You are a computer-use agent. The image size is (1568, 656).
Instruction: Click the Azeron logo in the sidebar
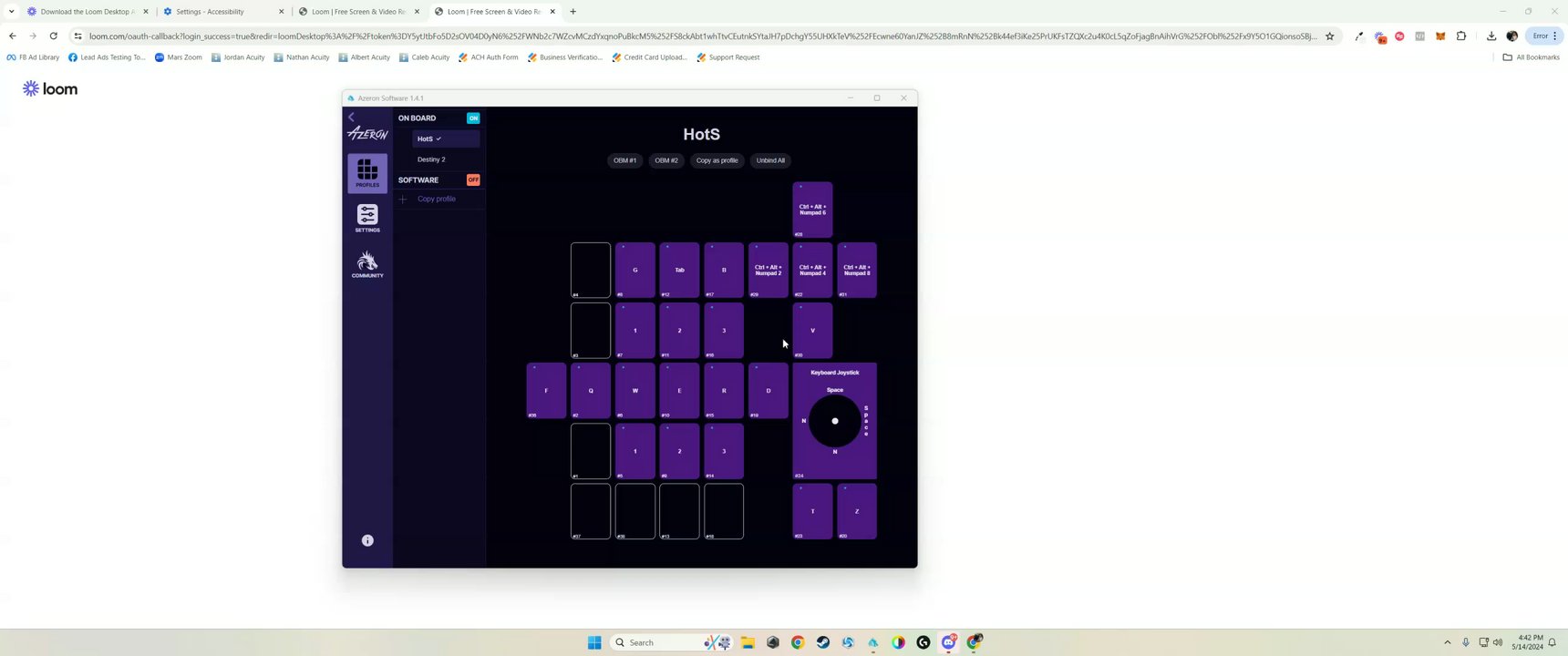pyautogui.click(x=367, y=134)
